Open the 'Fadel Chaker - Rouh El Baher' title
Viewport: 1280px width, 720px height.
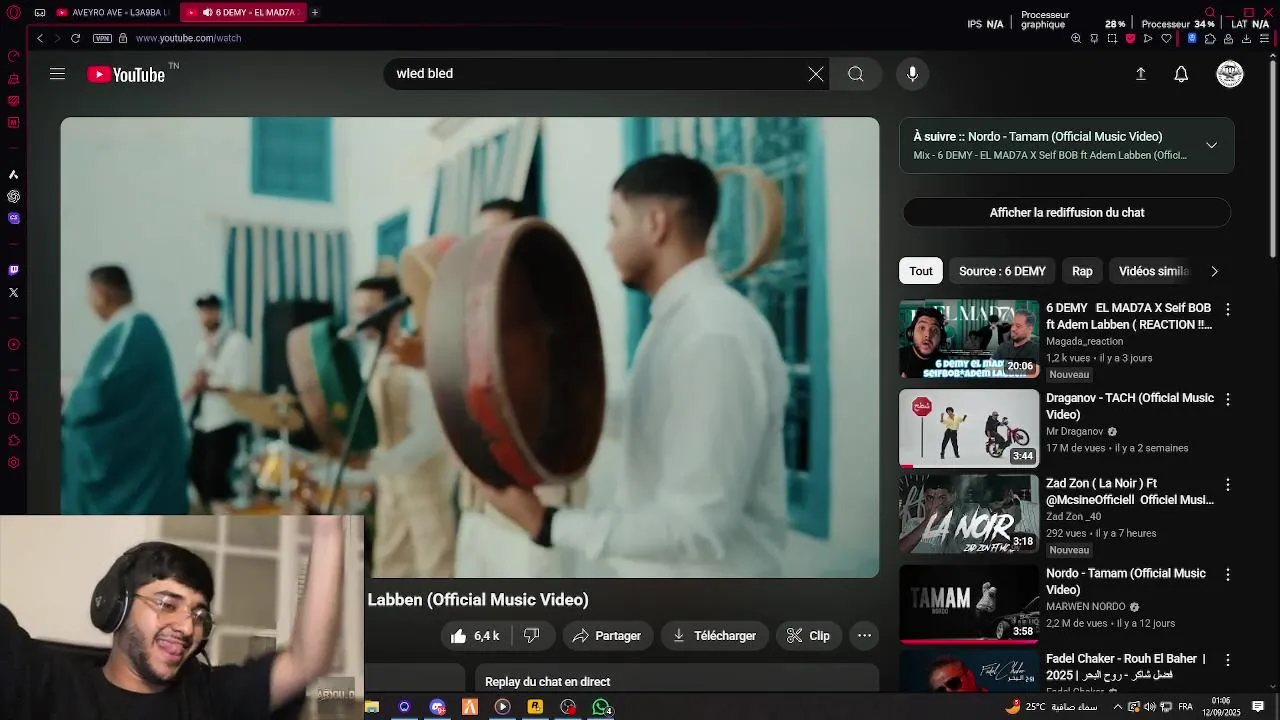(x=1127, y=667)
